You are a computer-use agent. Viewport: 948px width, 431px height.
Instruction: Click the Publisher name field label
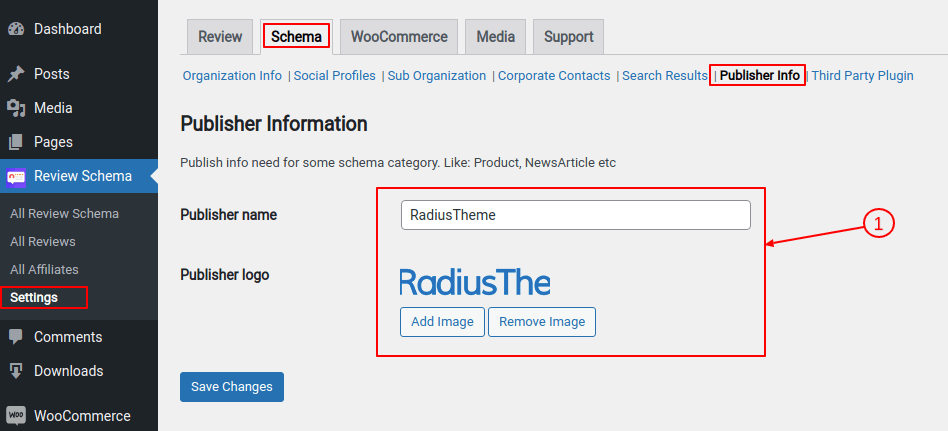pos(229,215)
